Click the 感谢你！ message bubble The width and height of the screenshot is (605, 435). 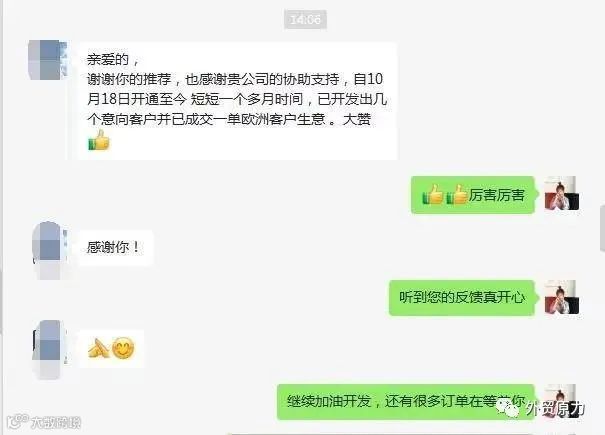[116, 247]
